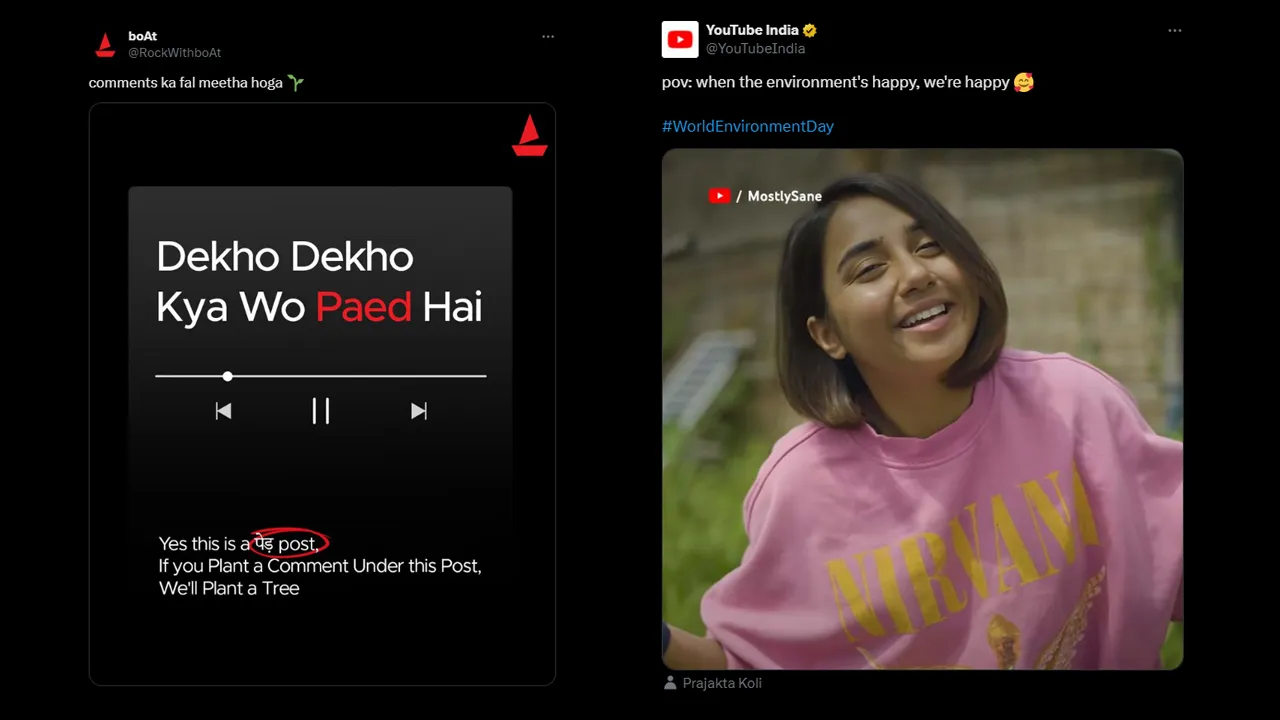The height and width of the screenshot is (720, 1280).
Task: Click the red boAt logo in the image
Action: point(530,135)
